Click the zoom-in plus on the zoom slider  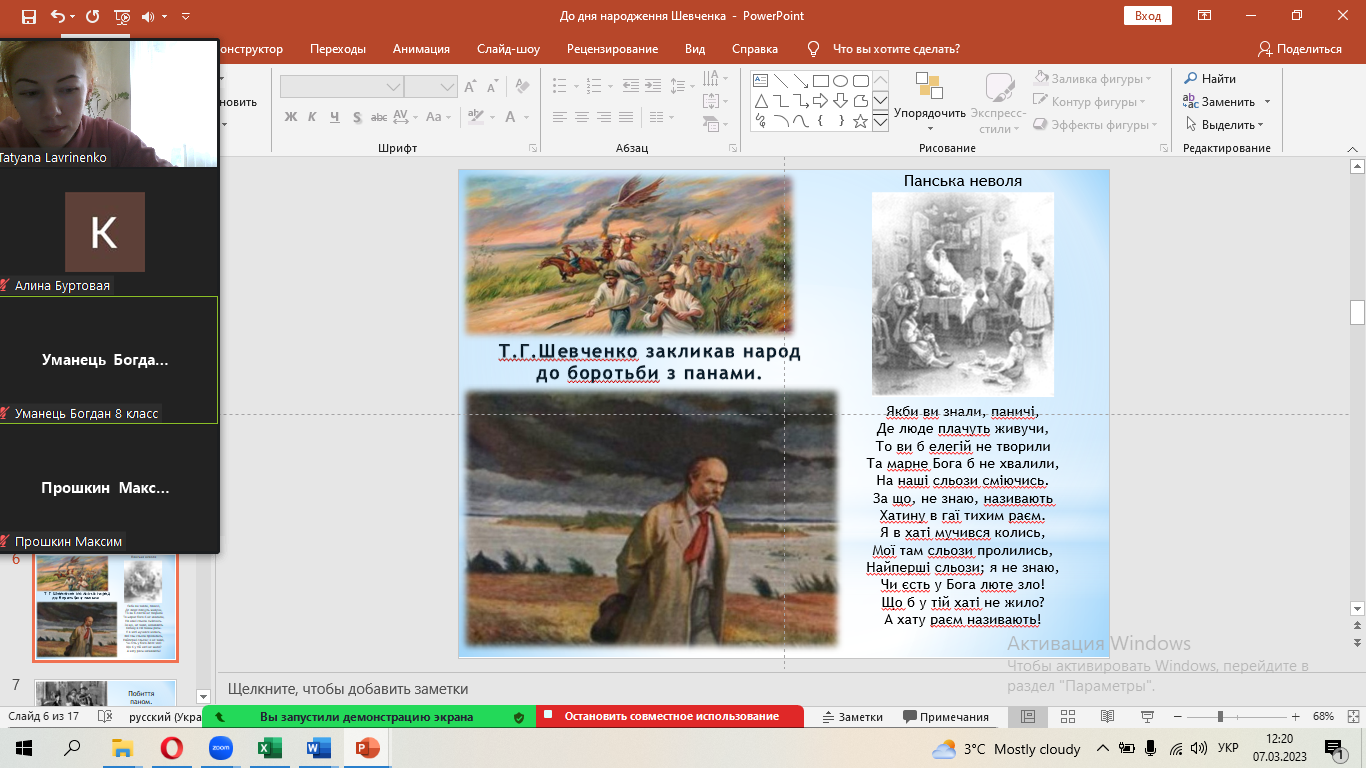(x=1296, y=717)
